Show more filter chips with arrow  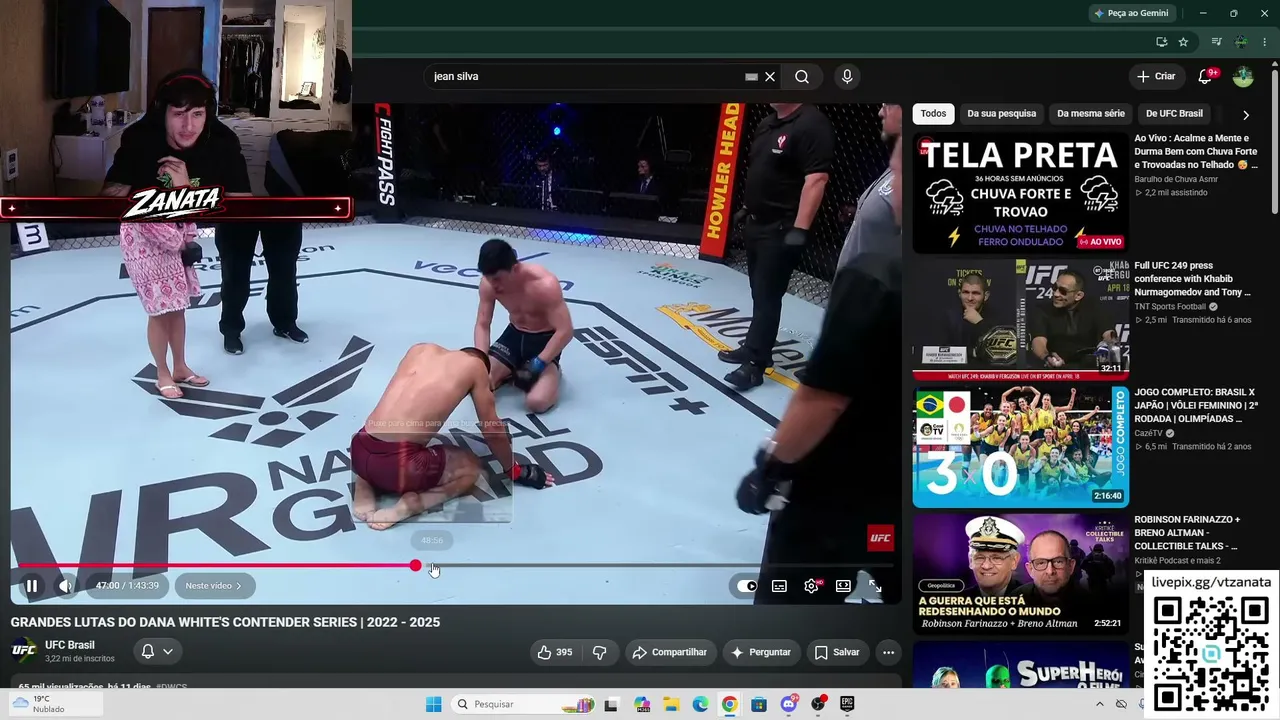coord(1245,114)
